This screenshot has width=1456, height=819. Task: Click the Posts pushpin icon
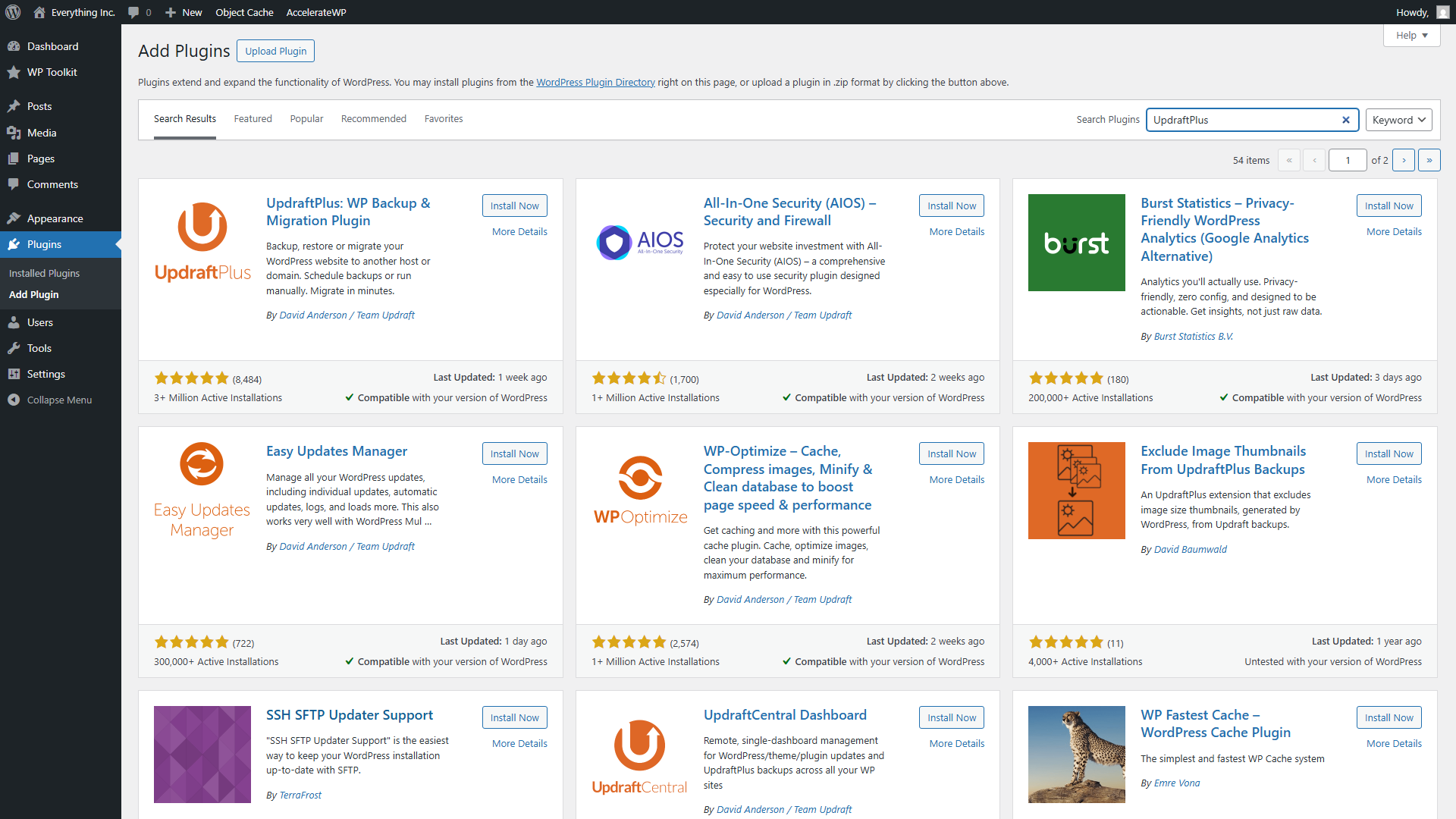pos(14,106)
